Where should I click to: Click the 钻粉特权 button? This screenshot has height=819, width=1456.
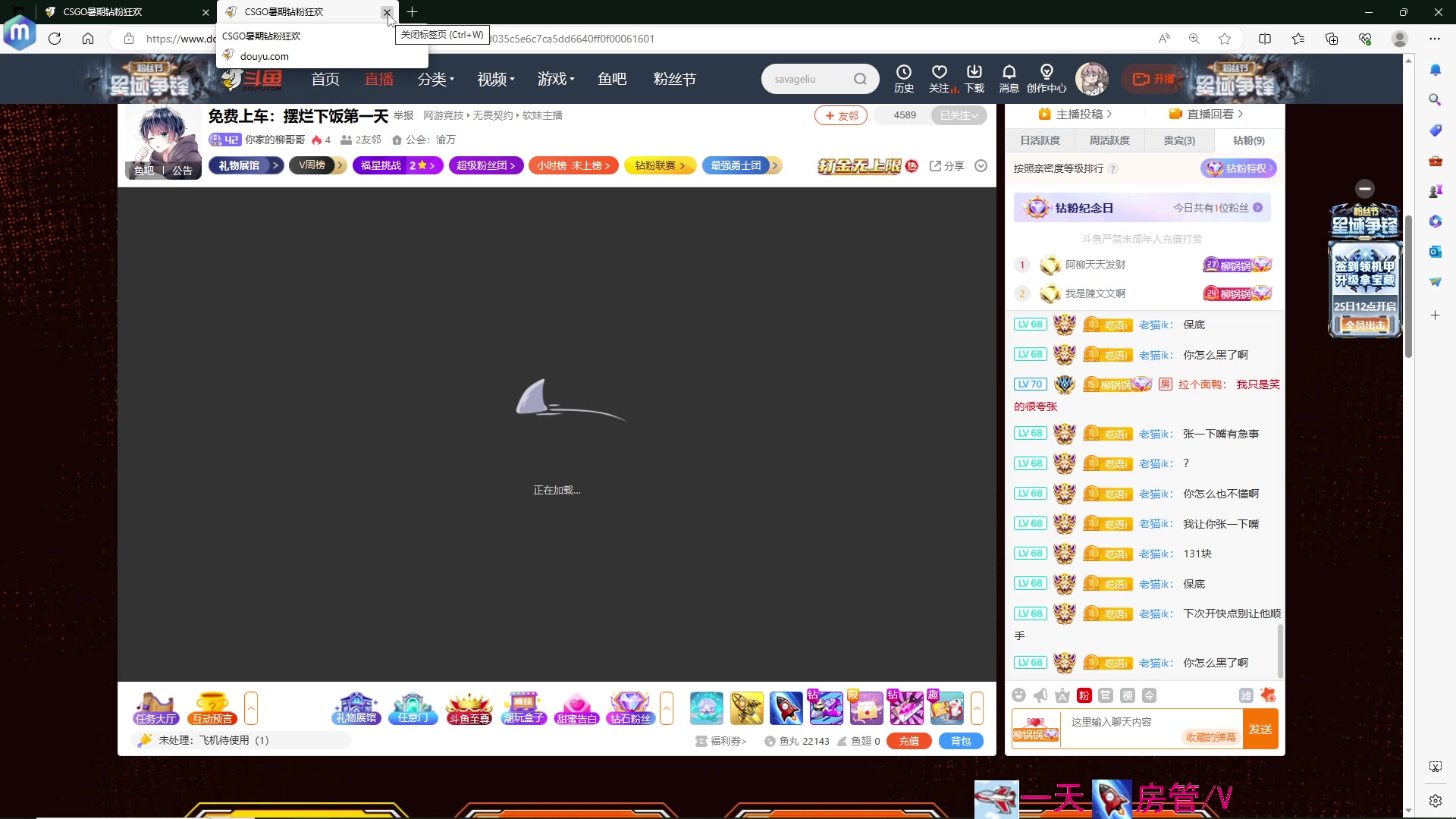click(1238, 168)
